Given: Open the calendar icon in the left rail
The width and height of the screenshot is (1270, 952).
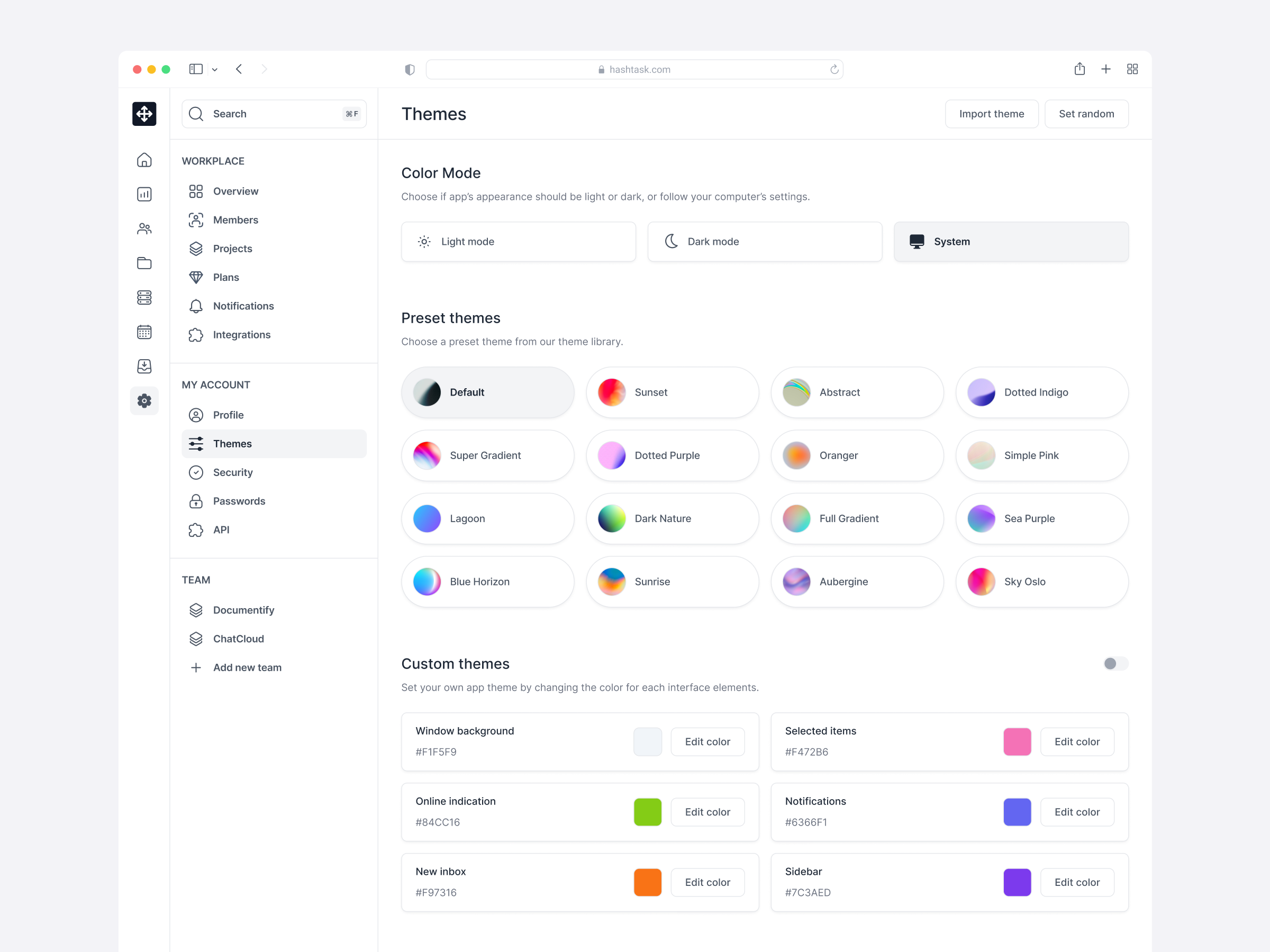Looking at the screenshot, I should pyautogui.click(x=144, y=332).
